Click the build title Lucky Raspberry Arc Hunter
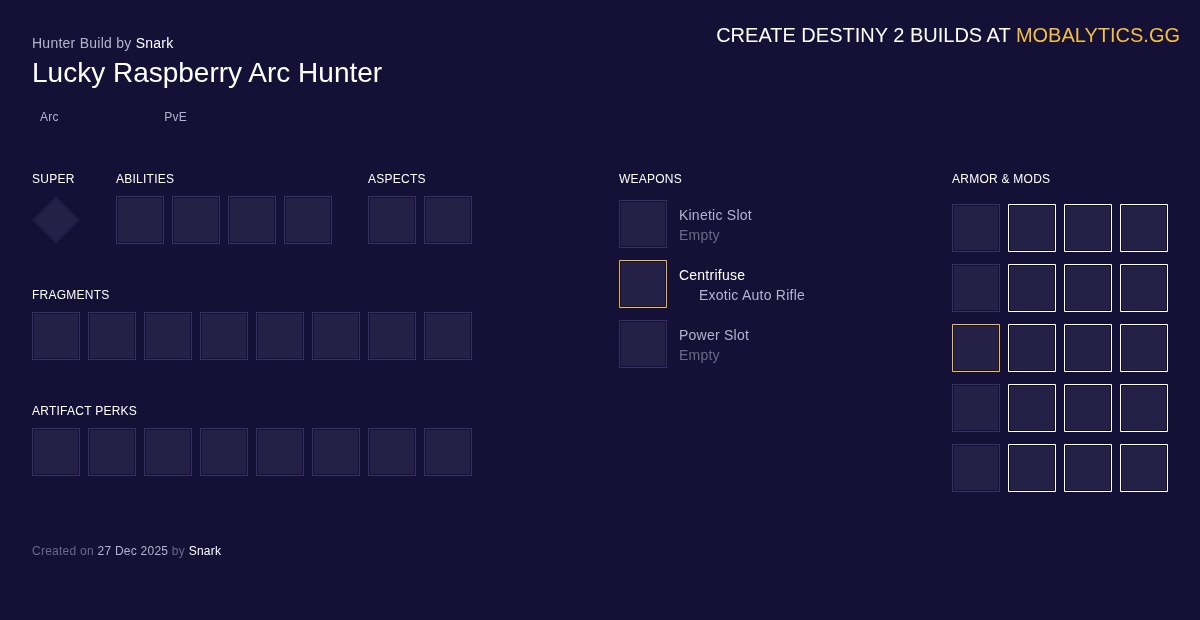Viewport: 1200px width, 620px height. pyautogui.click(x=207, y=72)
